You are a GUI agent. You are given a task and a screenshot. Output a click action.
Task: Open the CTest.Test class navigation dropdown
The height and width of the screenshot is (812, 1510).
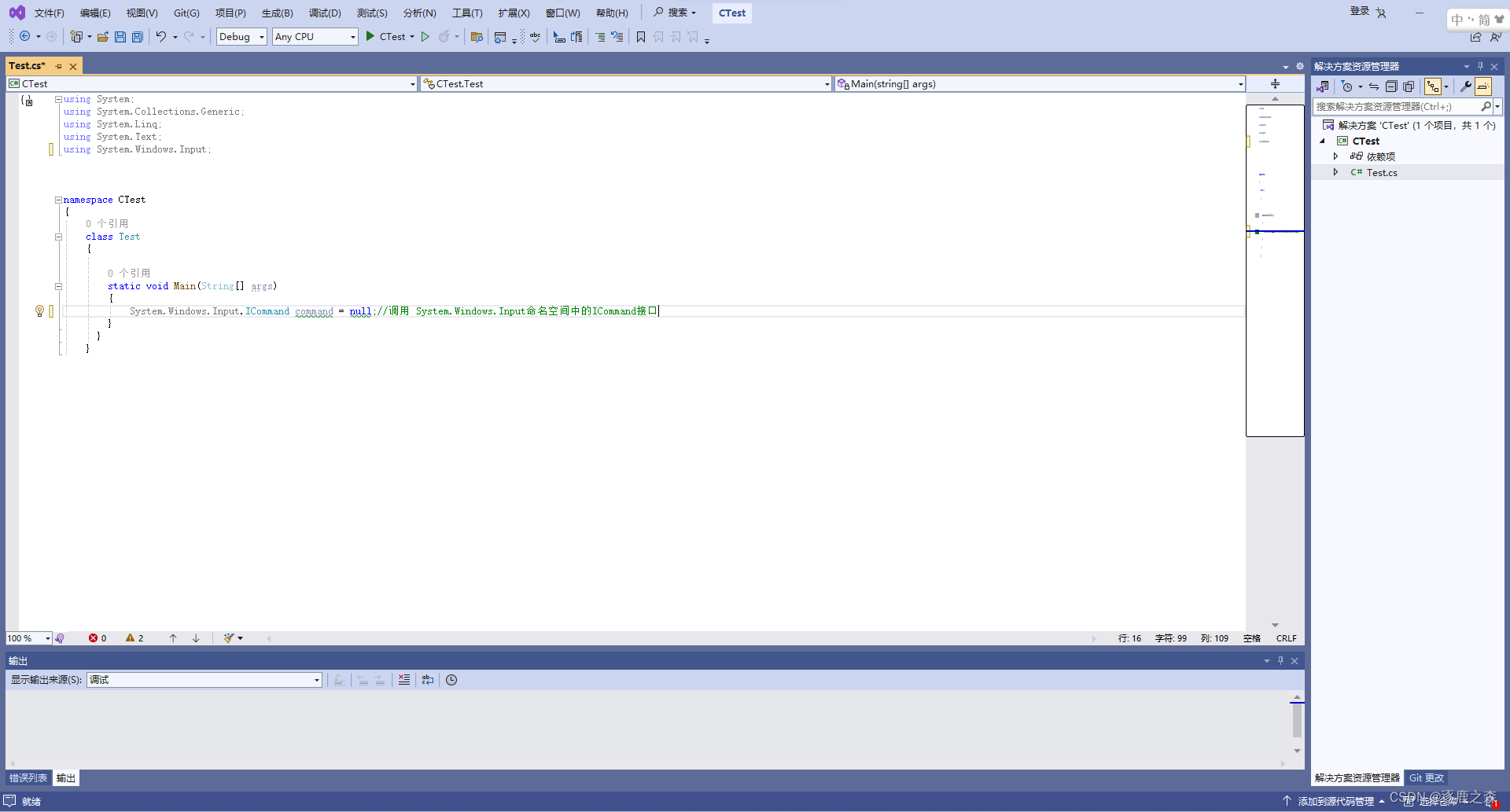click(626, 84)
